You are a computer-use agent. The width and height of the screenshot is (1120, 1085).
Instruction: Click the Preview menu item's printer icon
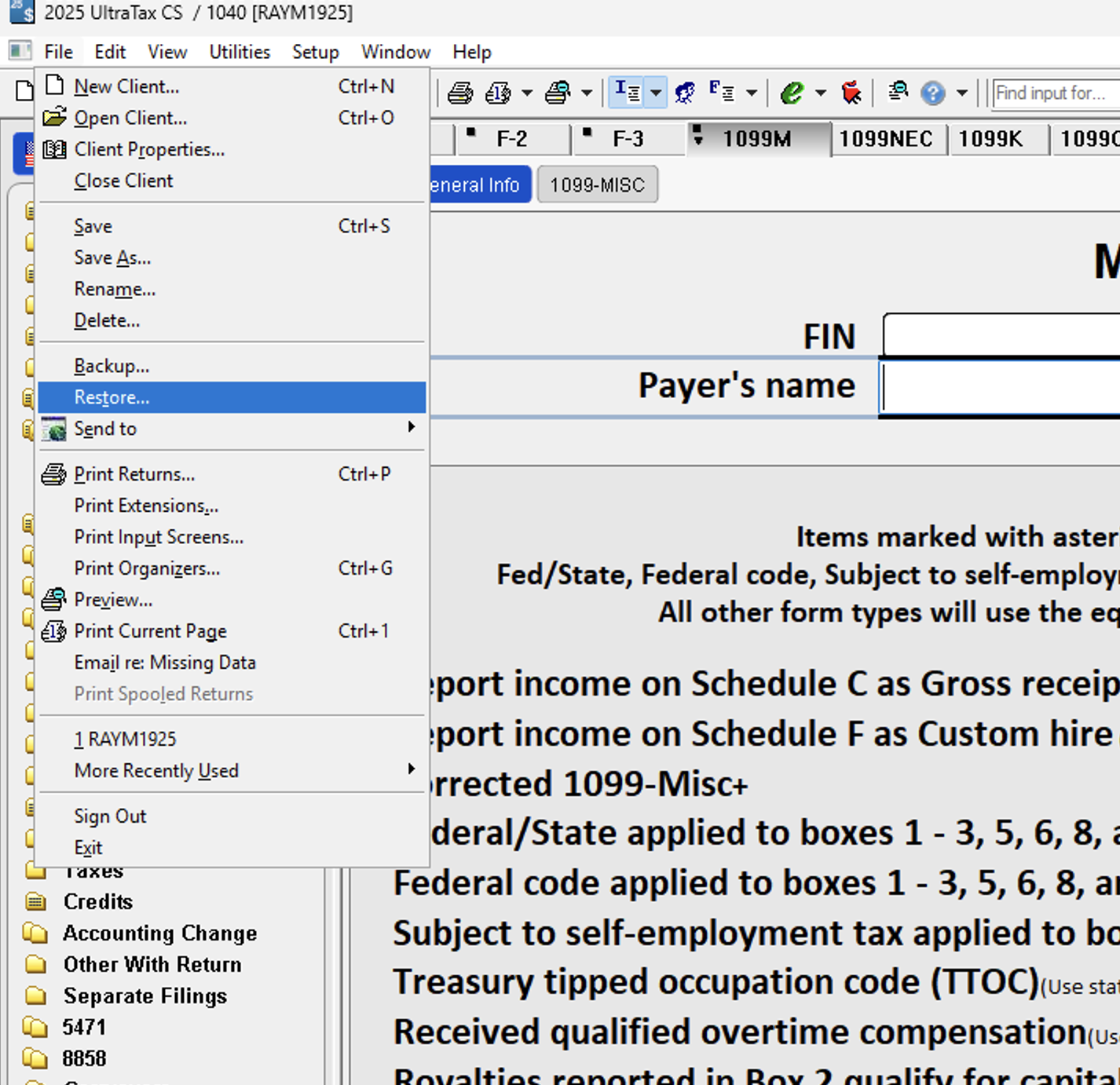[x=53, y=600]
